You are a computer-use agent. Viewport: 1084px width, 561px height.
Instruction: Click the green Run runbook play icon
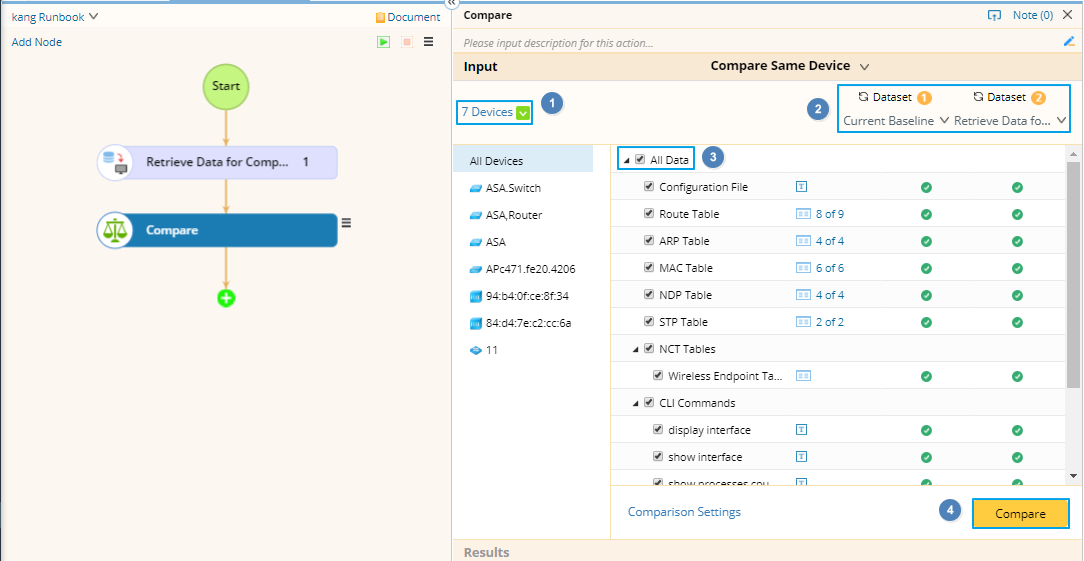[384, 42]
